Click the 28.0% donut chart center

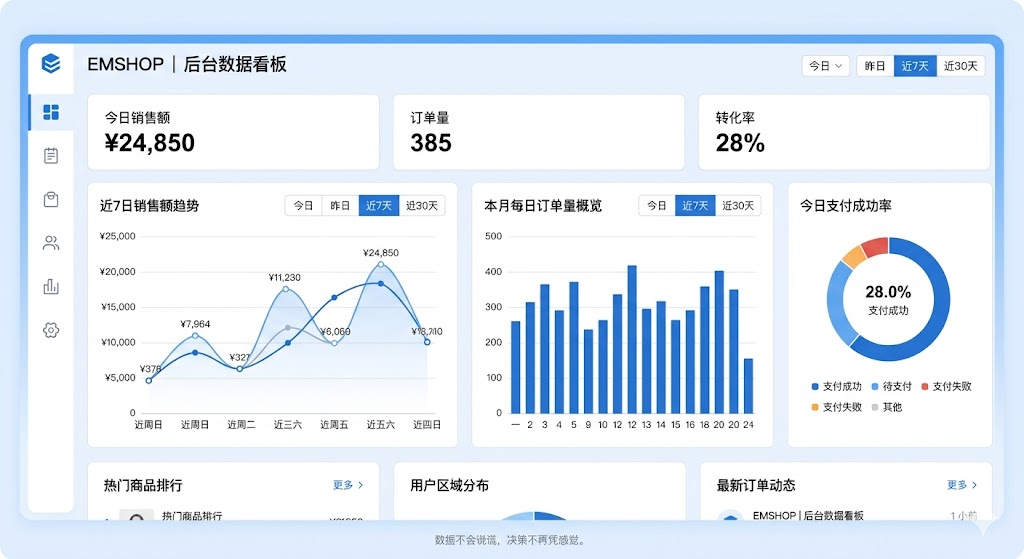tap(888, 299)
